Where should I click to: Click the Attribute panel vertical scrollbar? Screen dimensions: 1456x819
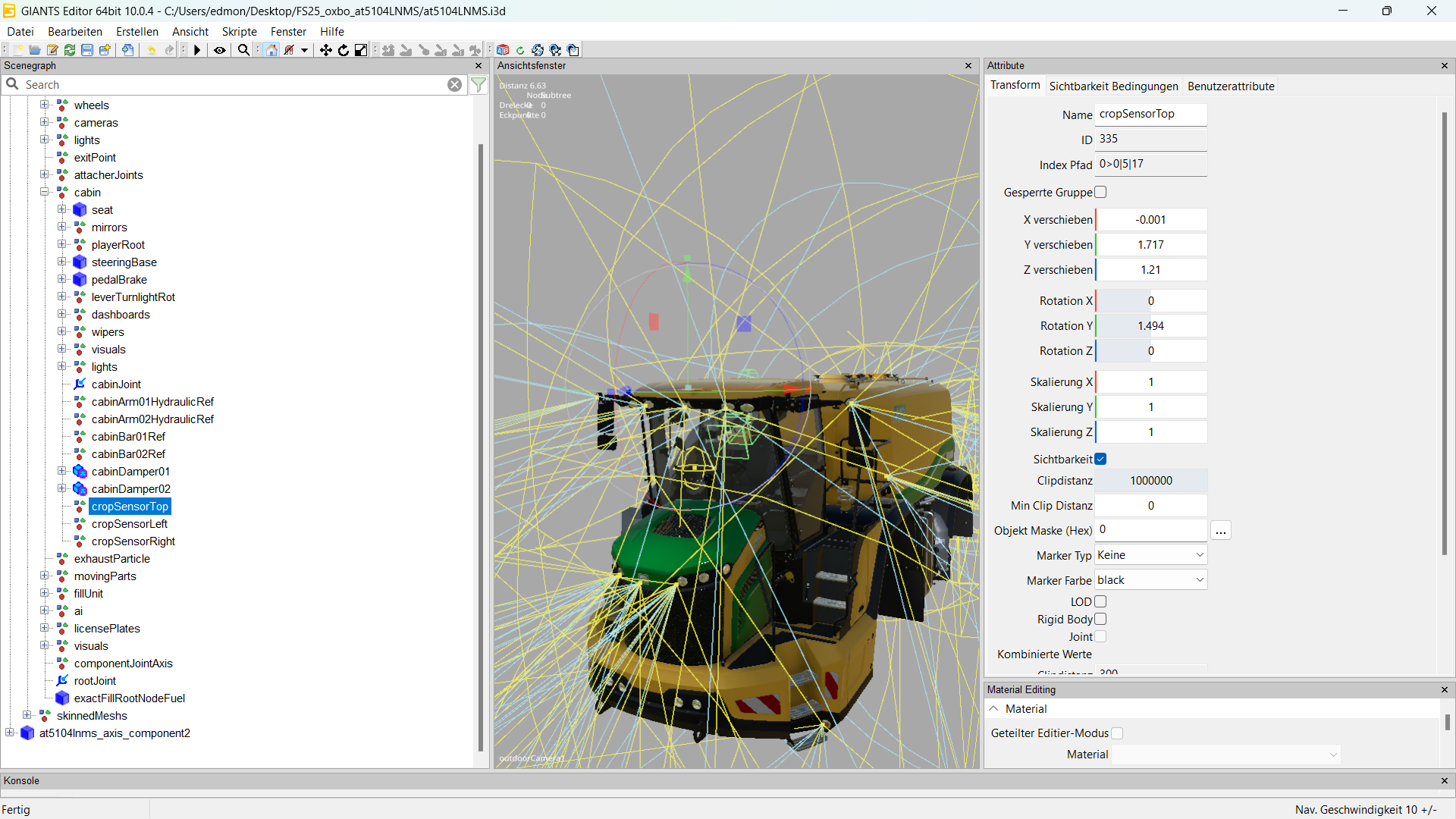coord(1445,334)
